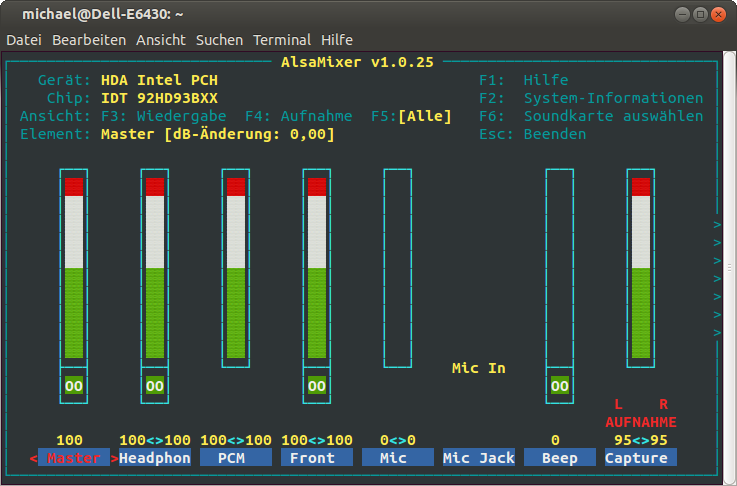The image size is (737, 486).
Task: Click the empty Mic volume bar
Action: tap(398, 268)
